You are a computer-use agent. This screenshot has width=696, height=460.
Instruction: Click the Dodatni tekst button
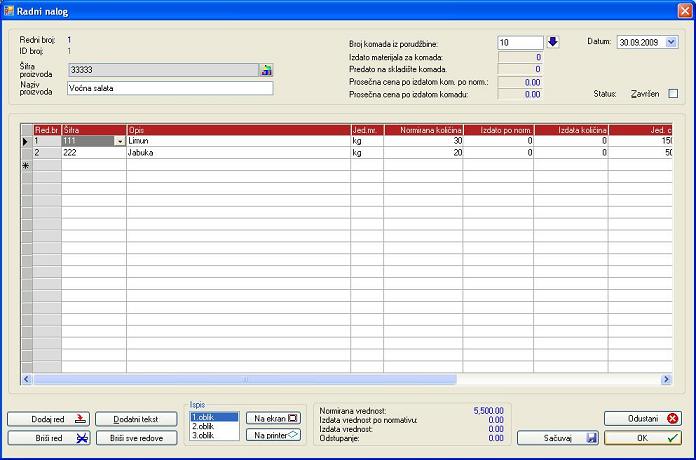pos(137,419)
